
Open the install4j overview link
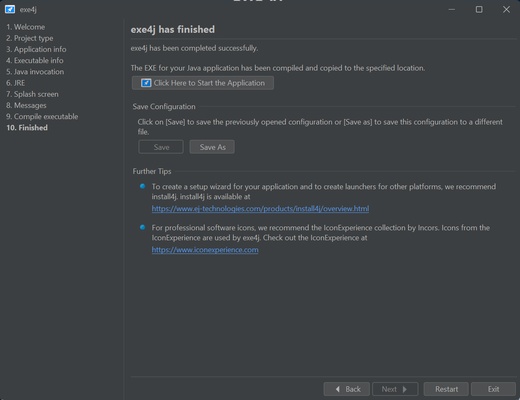[260, 209]
